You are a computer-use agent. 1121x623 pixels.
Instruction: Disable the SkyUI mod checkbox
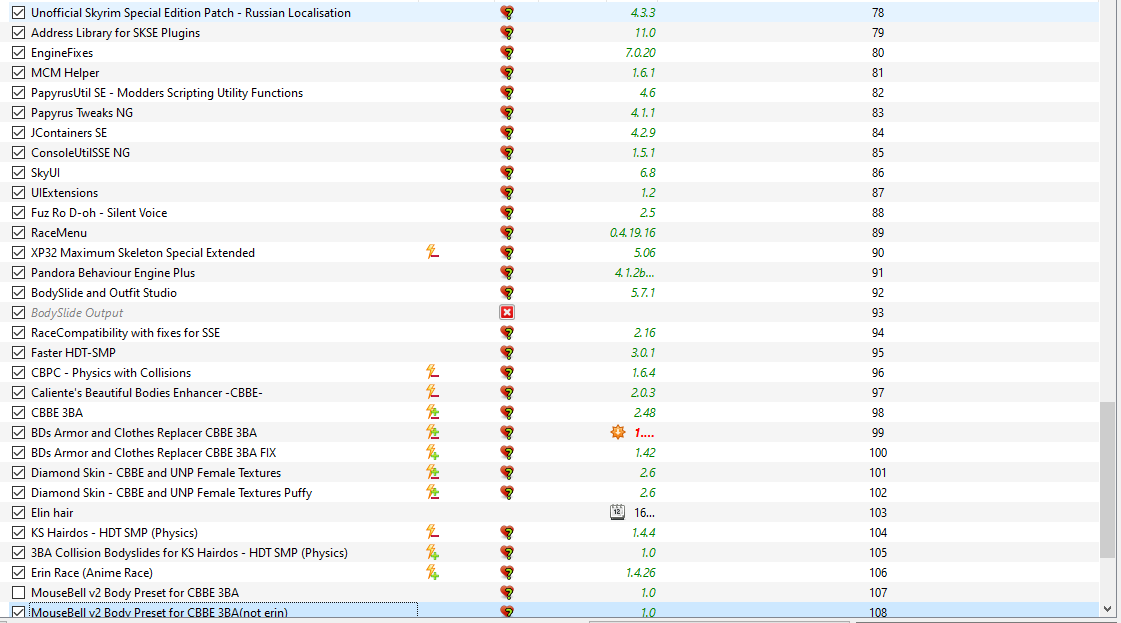point(19,172)
